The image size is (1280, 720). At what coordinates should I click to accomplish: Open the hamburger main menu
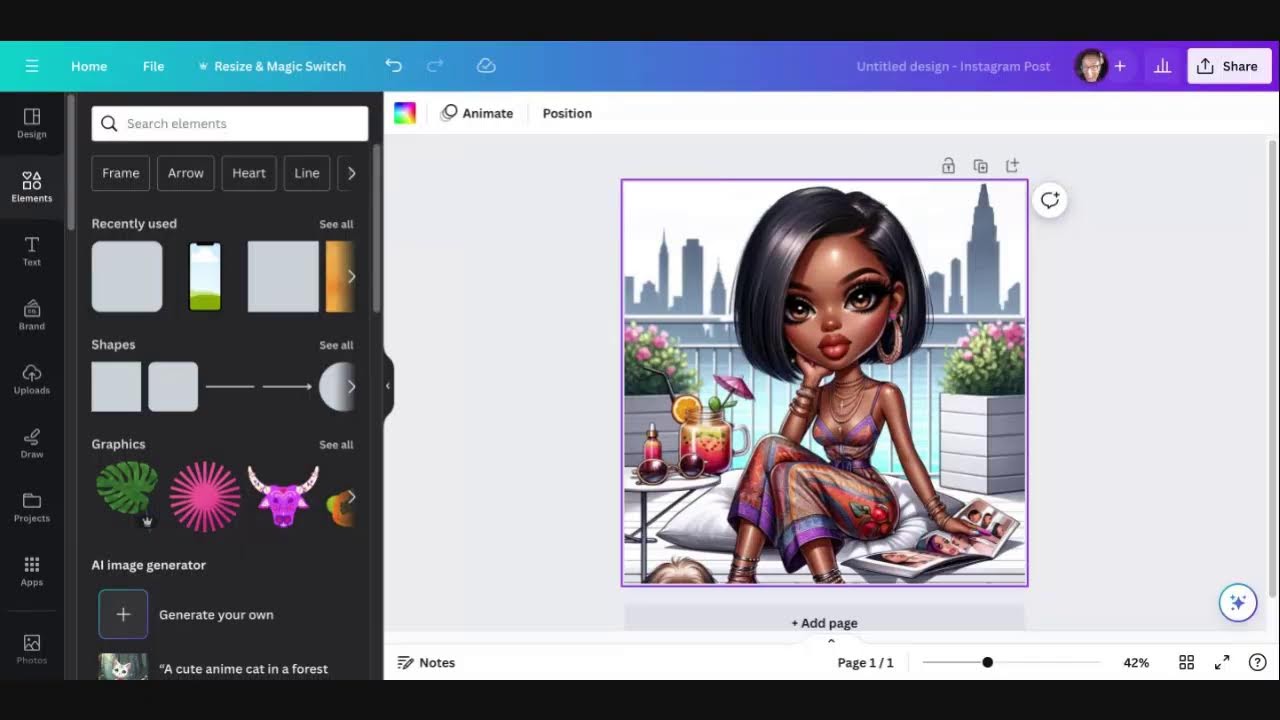point(32,66)
